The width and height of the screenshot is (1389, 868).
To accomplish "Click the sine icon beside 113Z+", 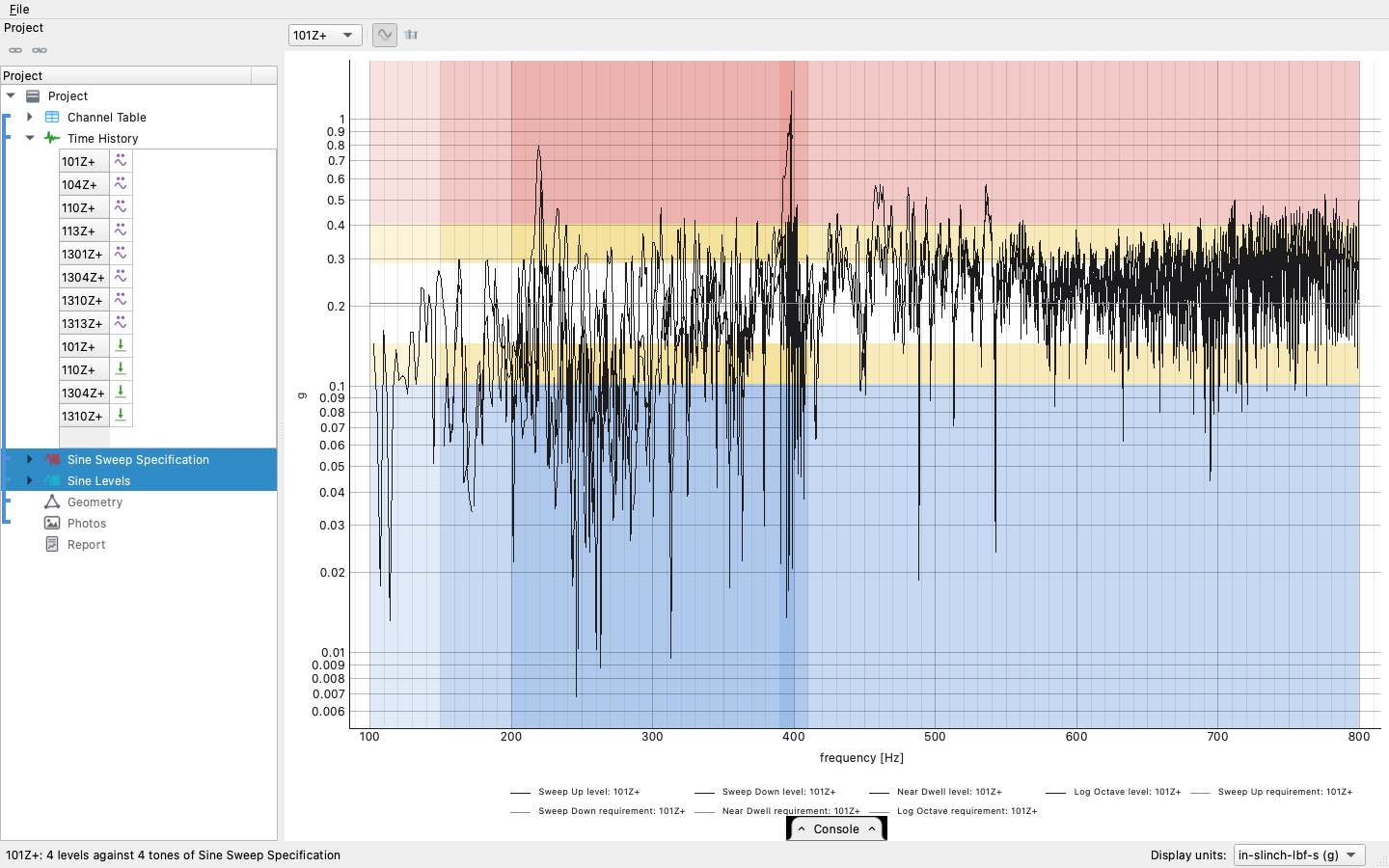I will (121, 231).
